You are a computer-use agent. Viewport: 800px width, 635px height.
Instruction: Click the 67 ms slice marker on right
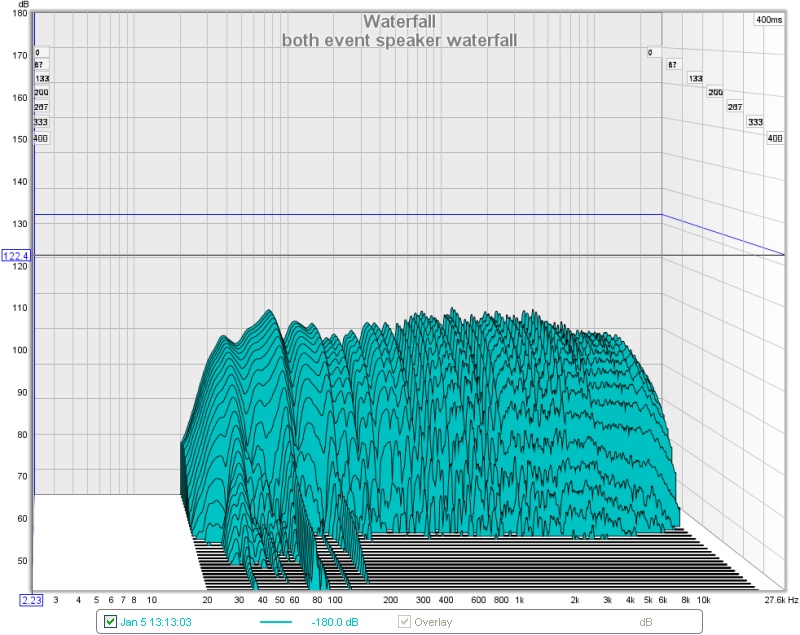[673, 65]
